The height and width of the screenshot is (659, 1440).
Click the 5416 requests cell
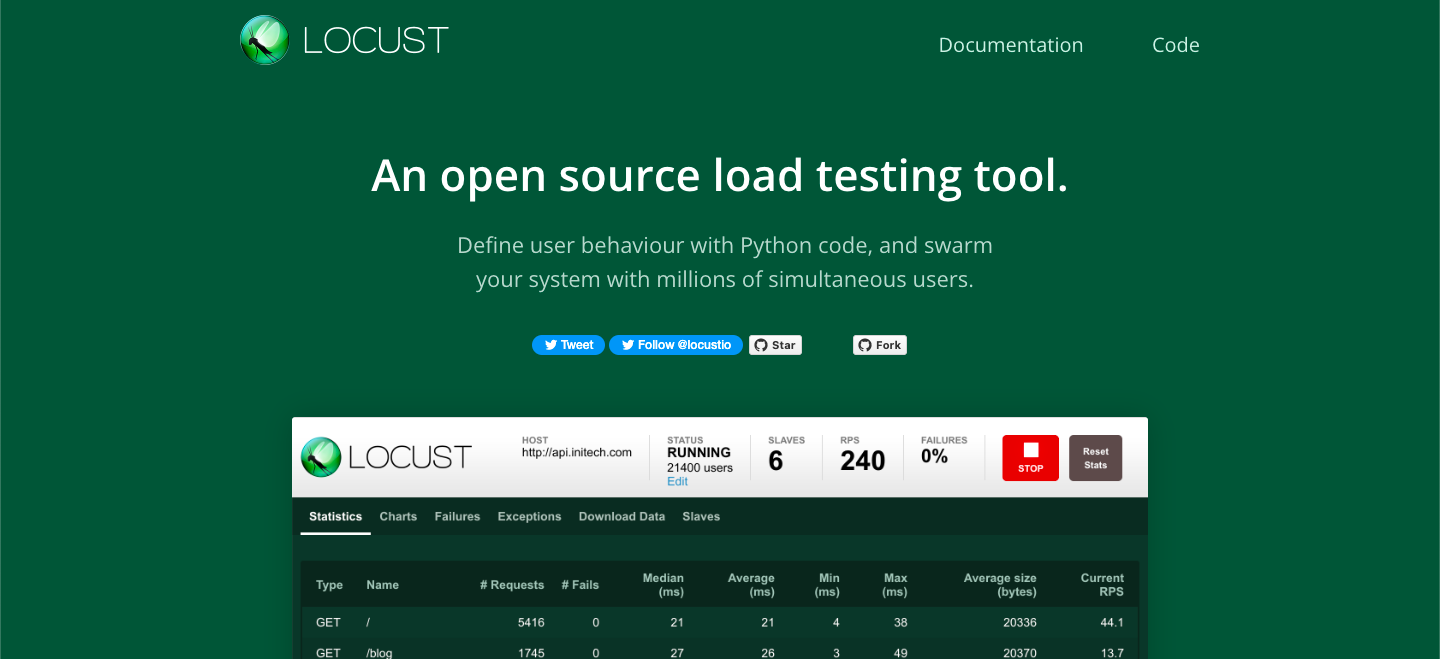531,622
